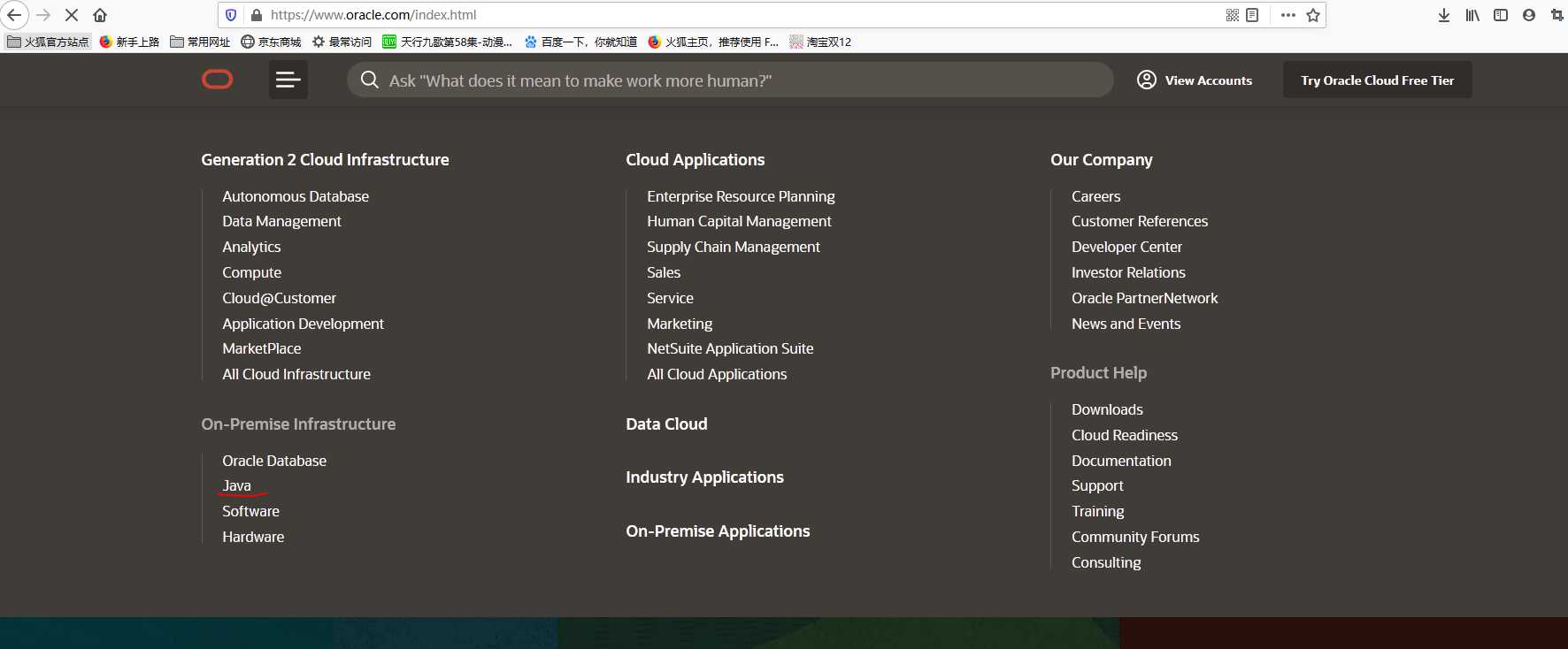Select Application Development menu item

tap(303, 324)
